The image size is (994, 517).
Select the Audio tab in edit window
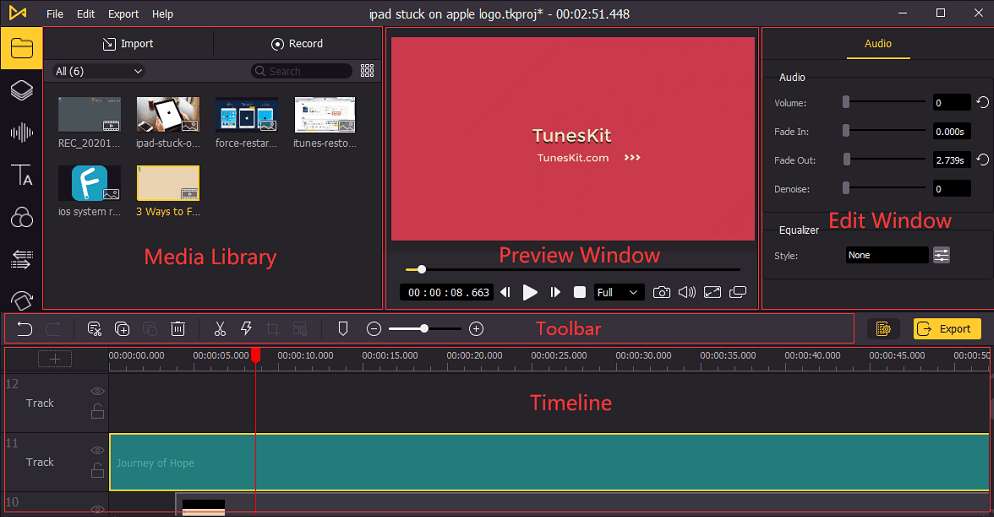click(x=878, y=44)
